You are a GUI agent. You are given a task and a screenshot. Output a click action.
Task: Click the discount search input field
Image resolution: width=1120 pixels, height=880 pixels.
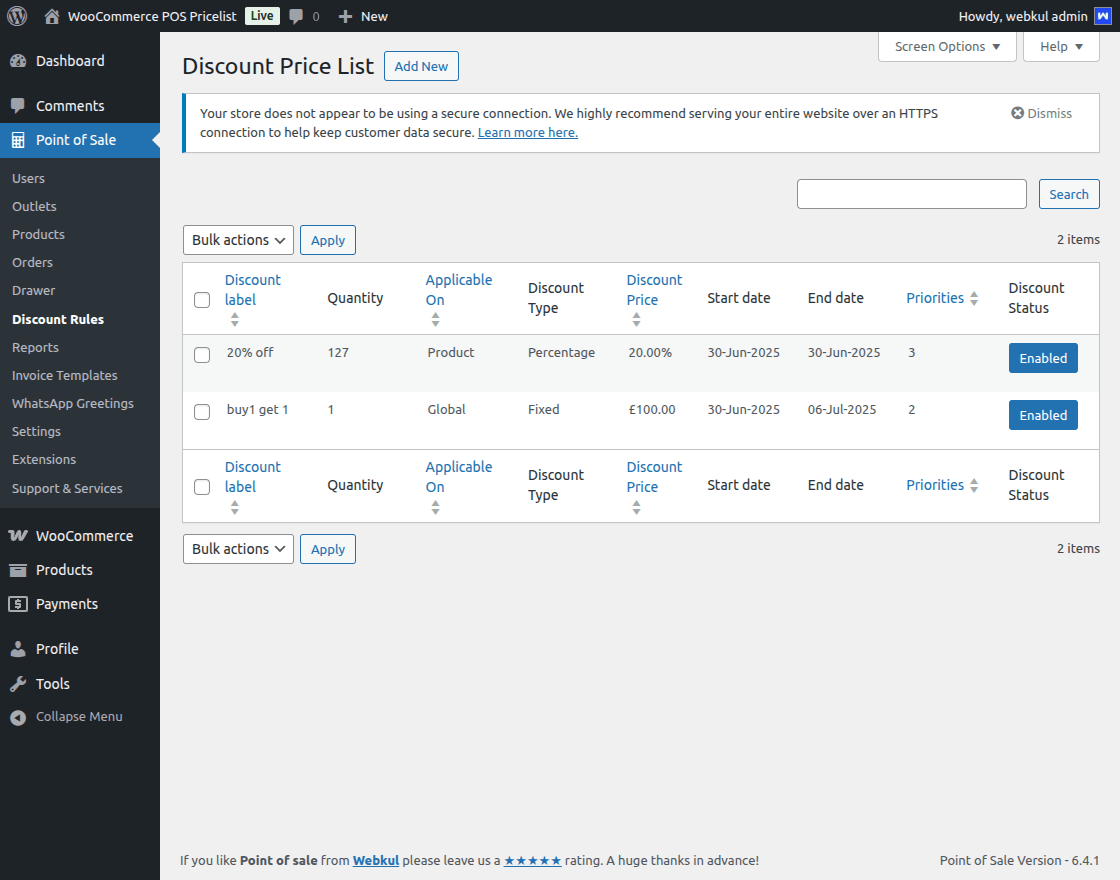click(911, 194)
